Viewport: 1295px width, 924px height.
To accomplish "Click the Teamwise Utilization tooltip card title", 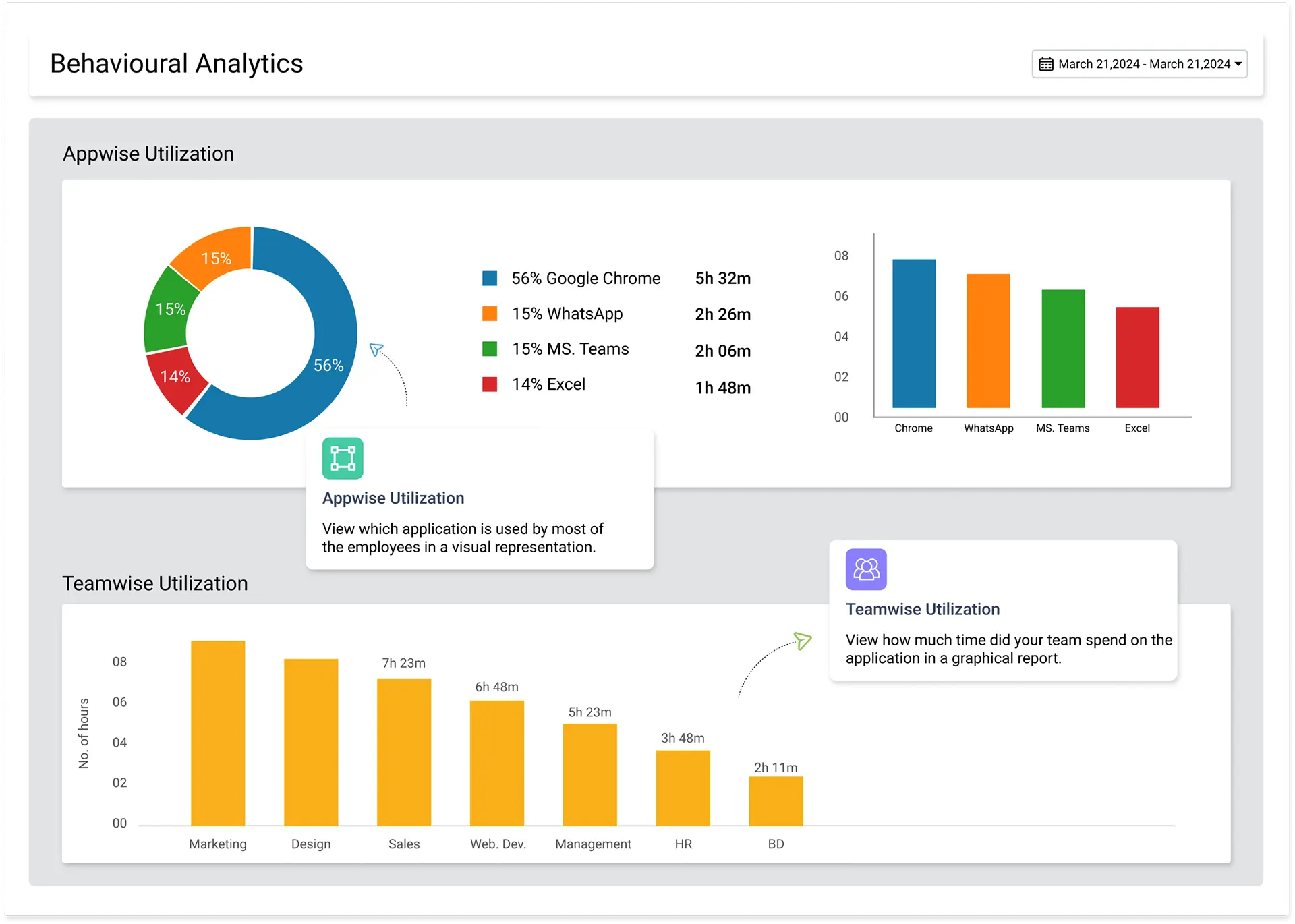I will [923, 609].
